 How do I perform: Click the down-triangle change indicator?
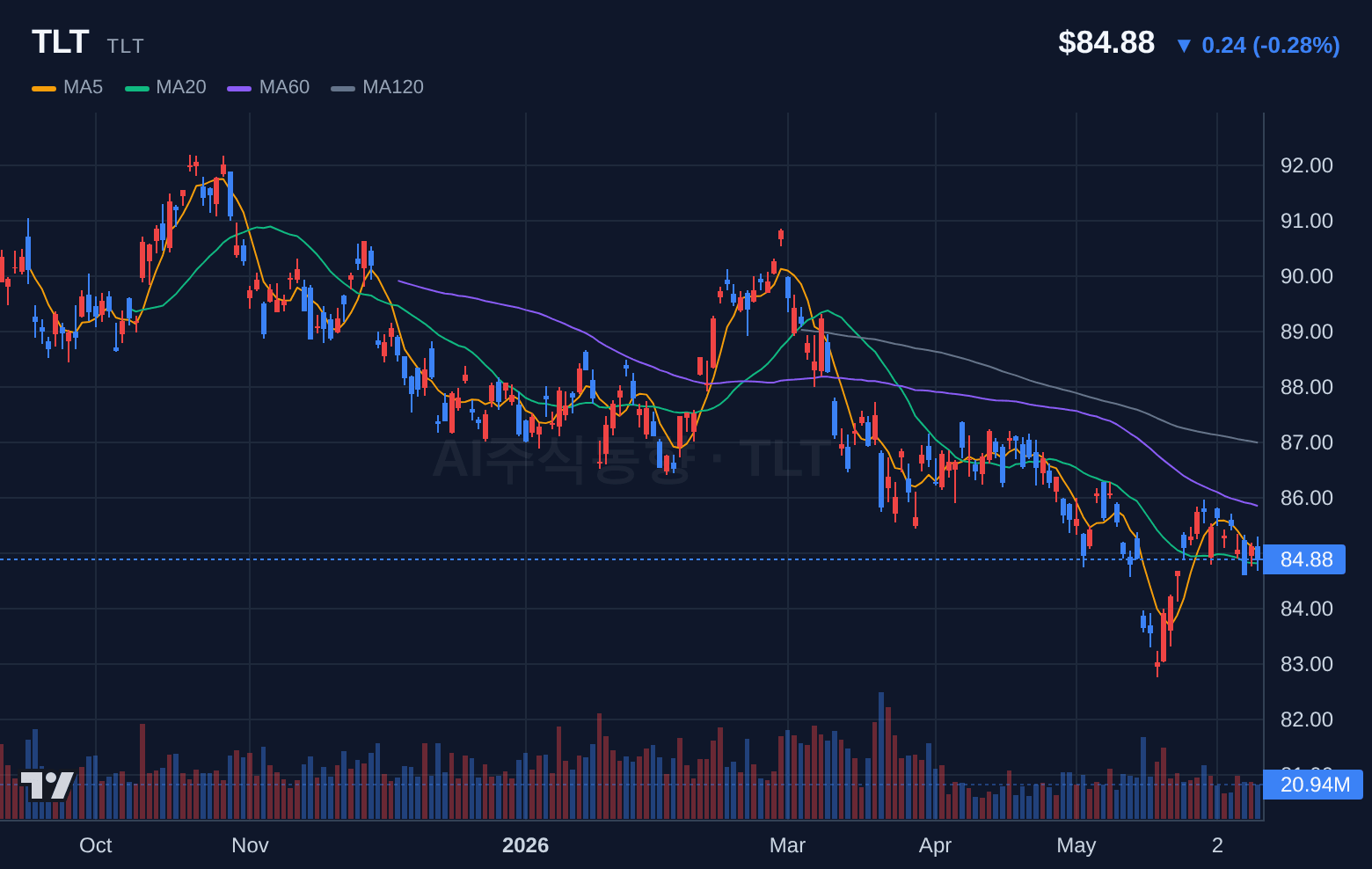tap(1184, 46)
